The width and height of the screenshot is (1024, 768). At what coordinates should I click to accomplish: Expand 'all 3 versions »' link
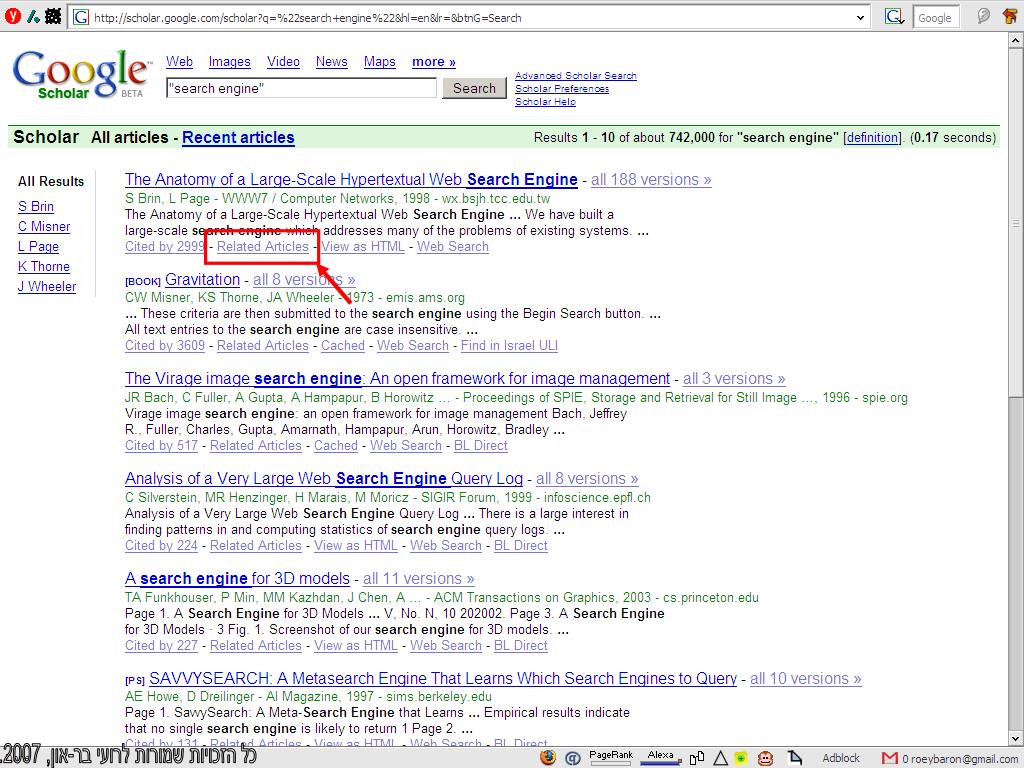(x=734, y=379)
